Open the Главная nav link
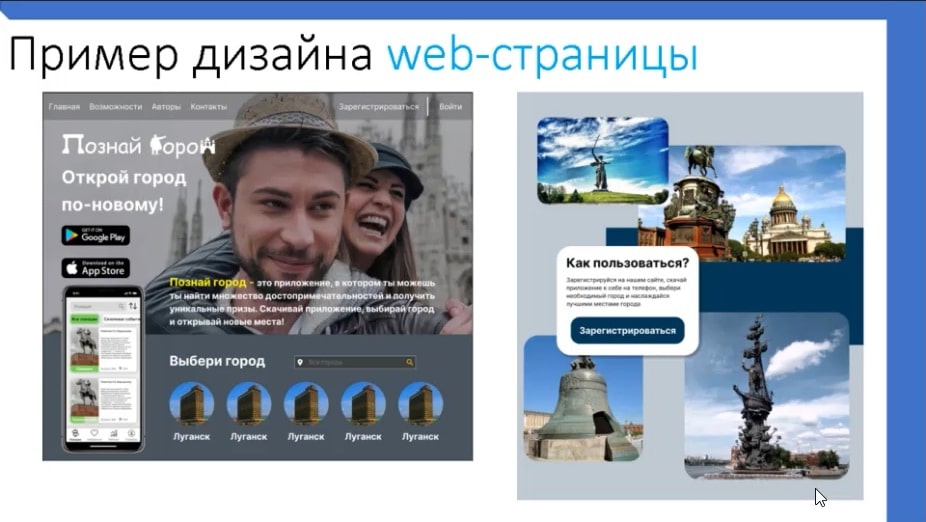The height and width of the screenshot is (522, 926). tap(64, 107)
